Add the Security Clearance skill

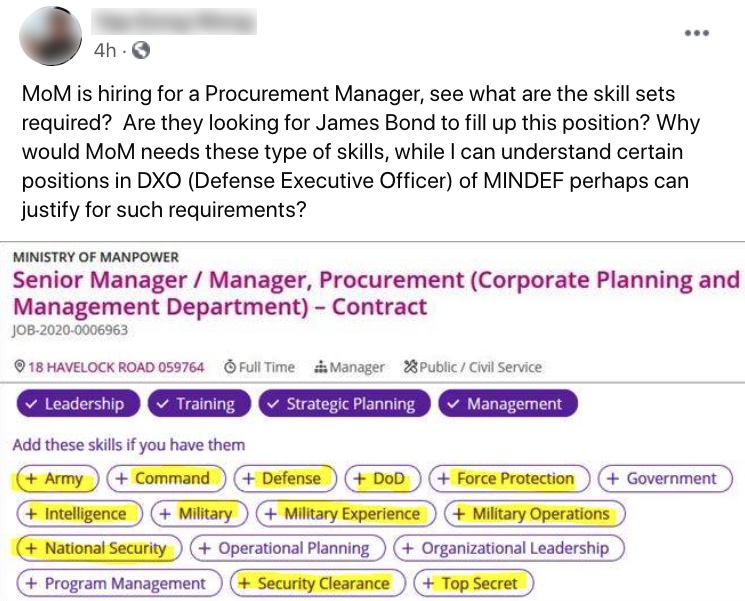pyautogui.click(x=318, y=583)
